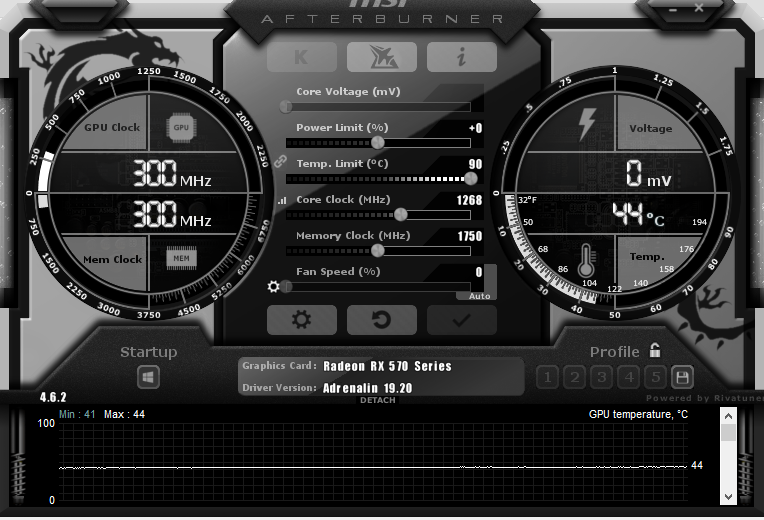Select profile slot 5

655,377
